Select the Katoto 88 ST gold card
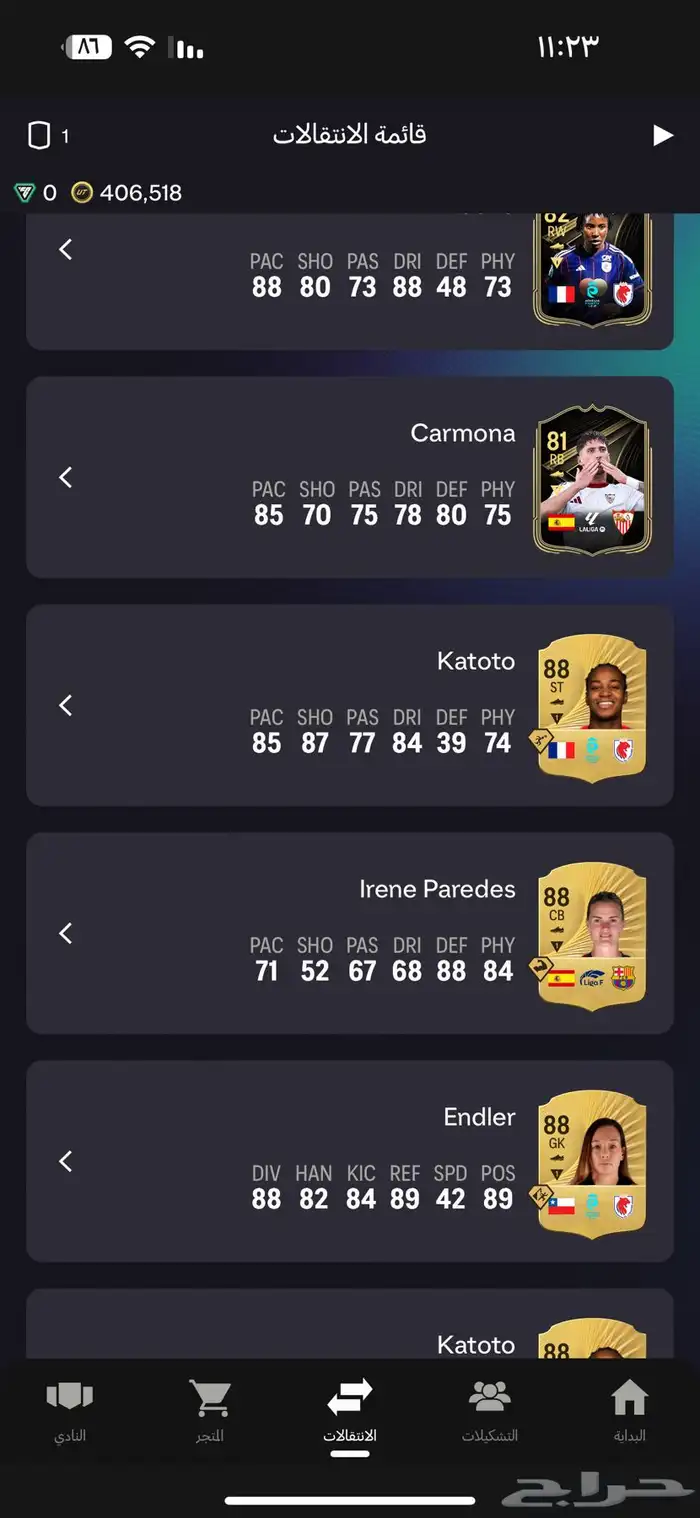This screenshot has width=700, height=1518. click(x=590, y=706)
